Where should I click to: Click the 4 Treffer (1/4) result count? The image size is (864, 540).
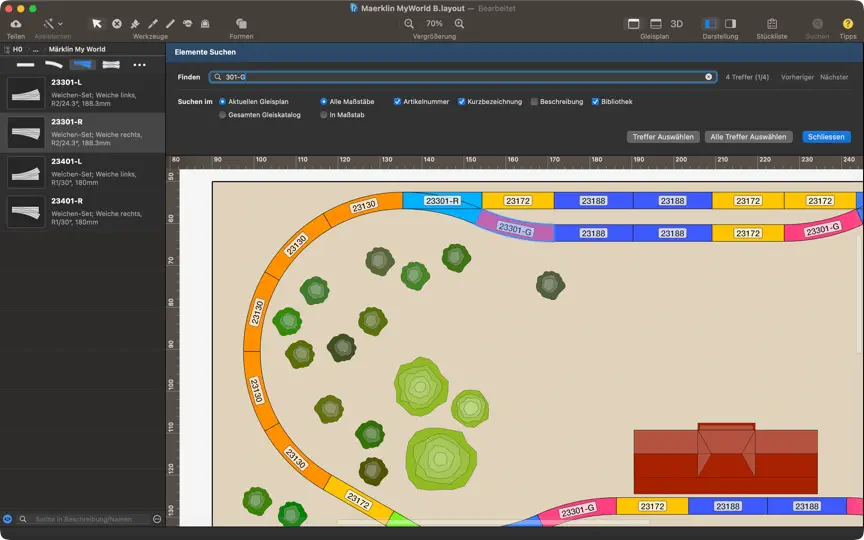747,77
